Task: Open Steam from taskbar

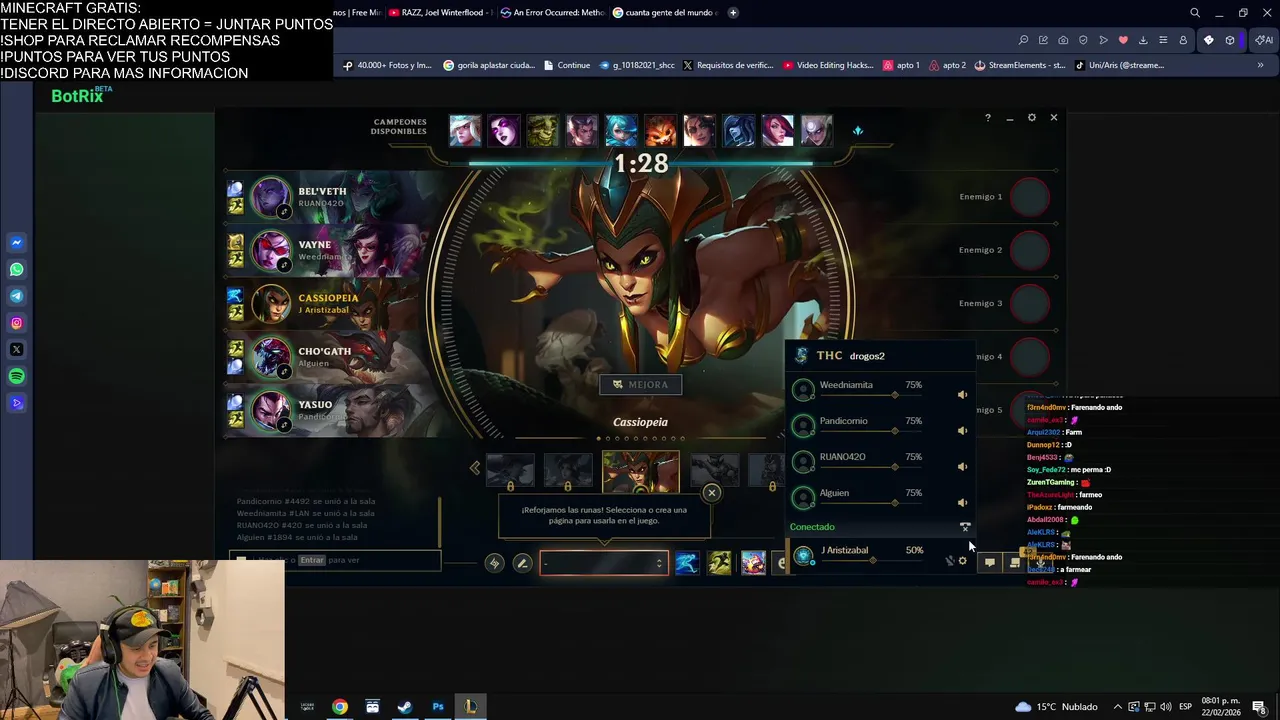Action: coord(405,707)
